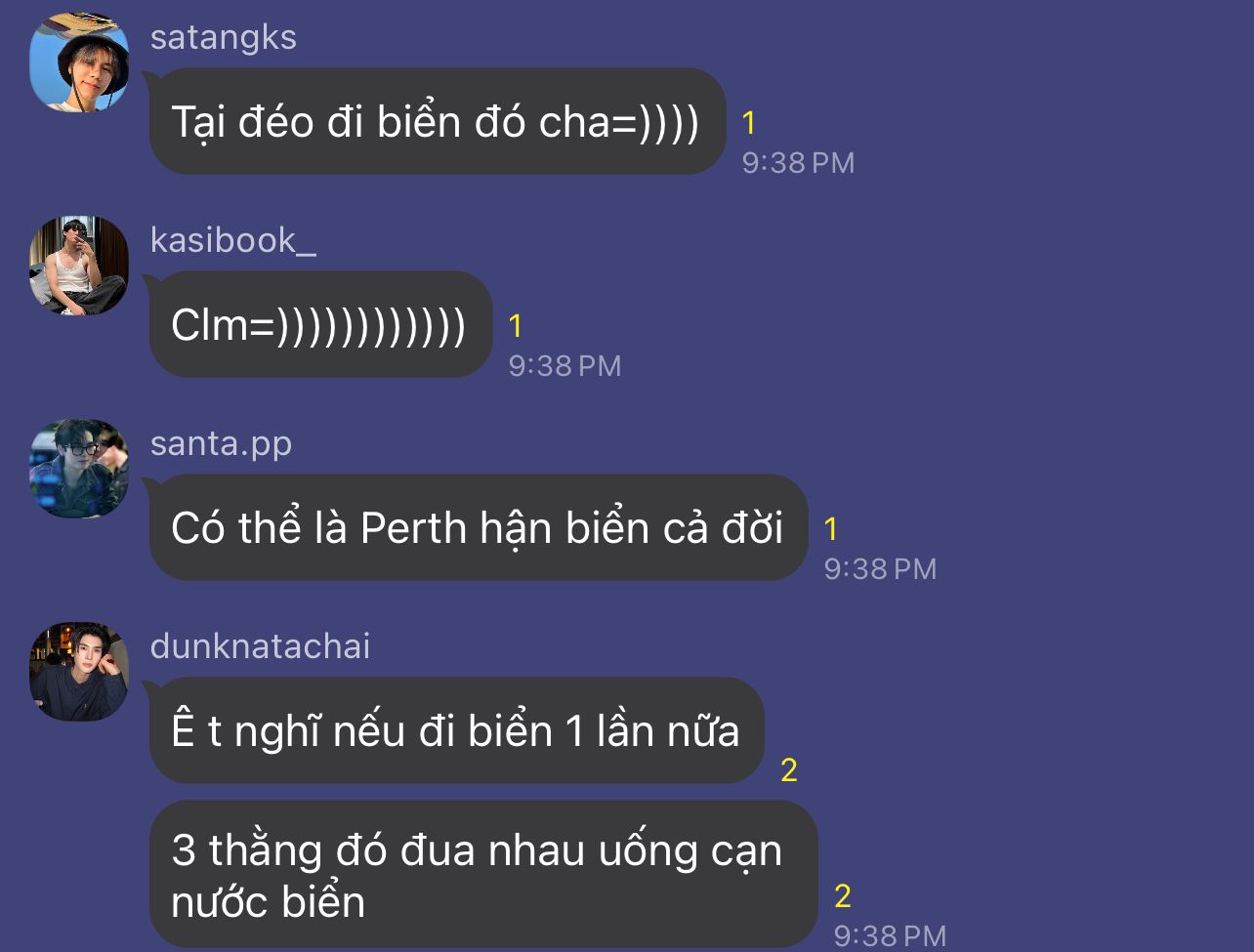Click read count beside satangks message
This screenshot has height=952, width=1254.
pos(749,123)
